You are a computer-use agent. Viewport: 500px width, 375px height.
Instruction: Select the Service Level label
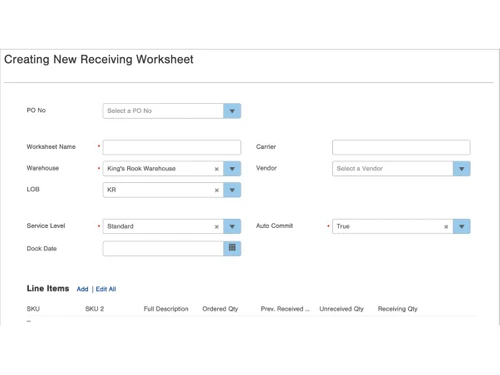pos(46,226)
